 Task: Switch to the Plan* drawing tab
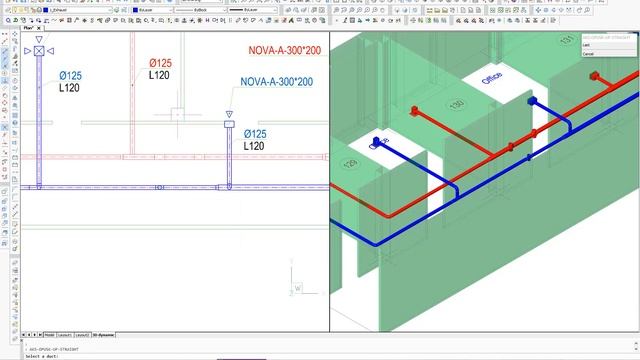coord(29,28)
